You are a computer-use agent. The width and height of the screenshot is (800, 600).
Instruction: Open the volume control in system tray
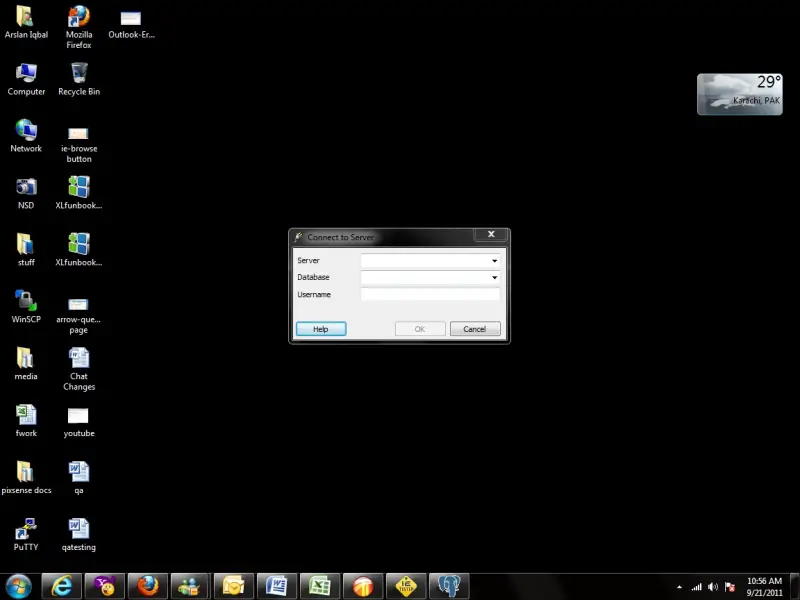[713, 587]
